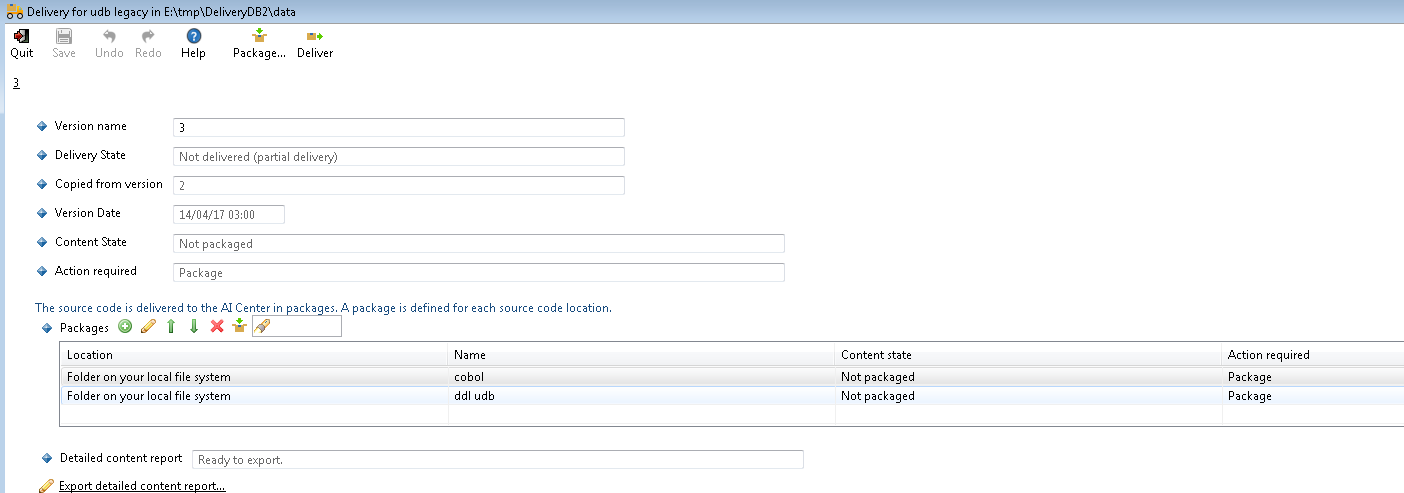Click the Name column header
Image resolution: width=1404 pixels, height=493 pixels.
coord(640,355)
